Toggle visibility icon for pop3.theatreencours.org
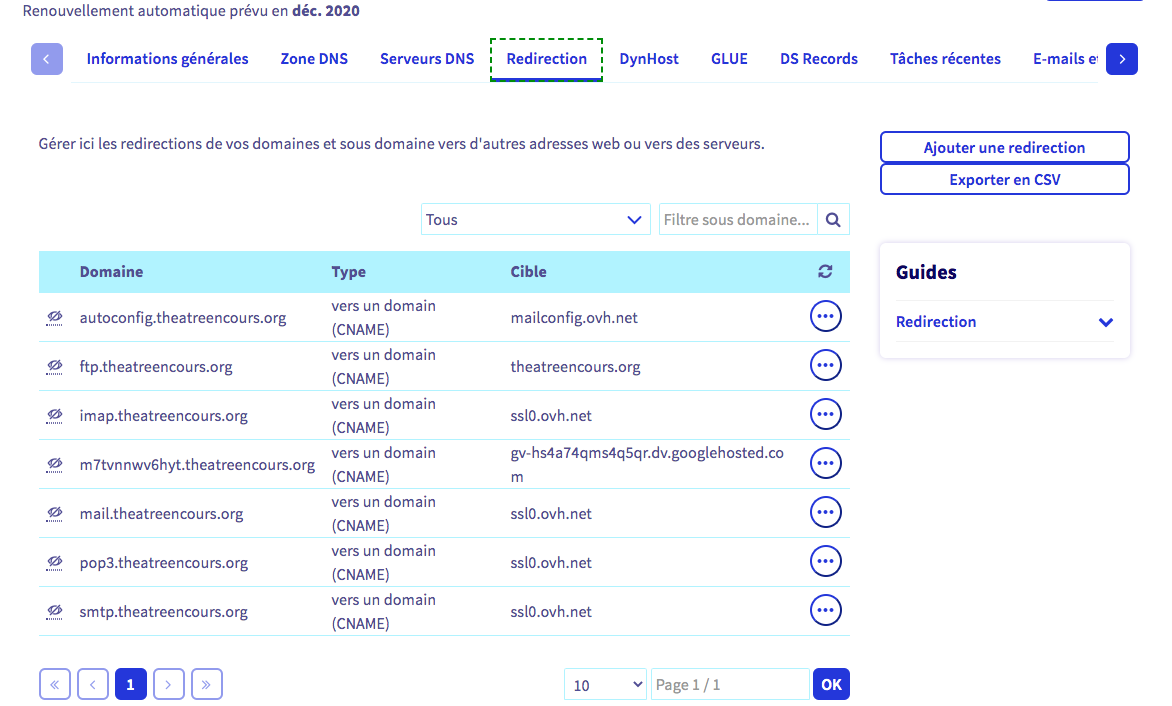The height and width of the screenshot is (706, 1172). coord(55,563)
